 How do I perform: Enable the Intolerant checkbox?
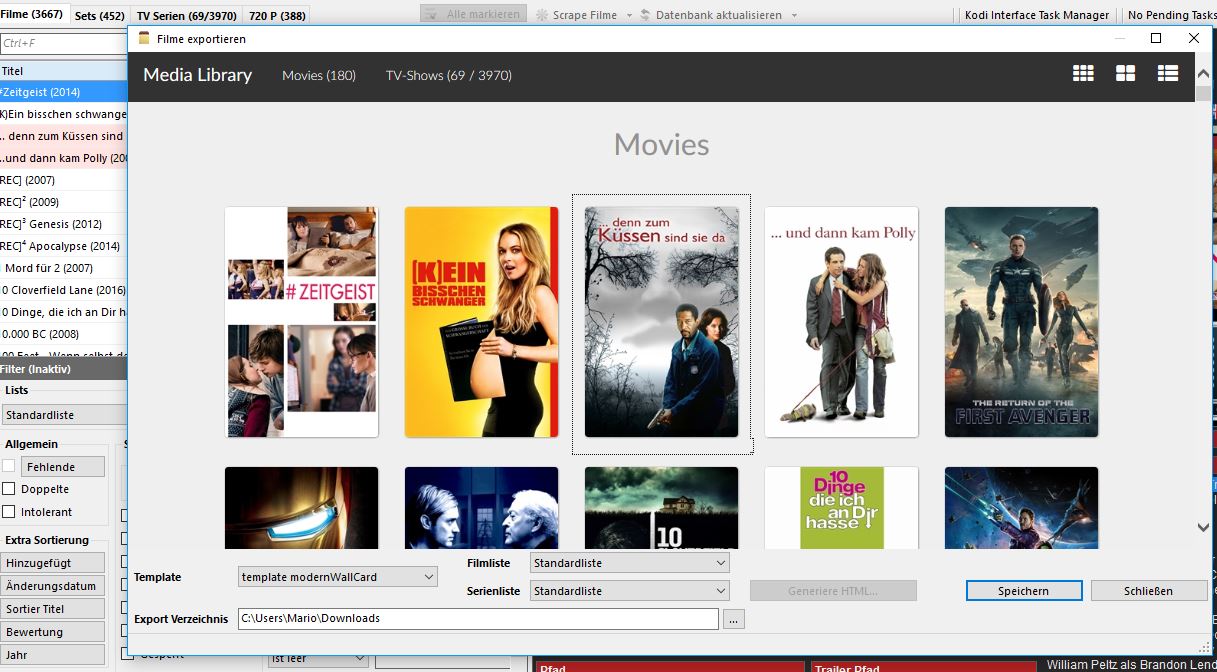point(8,512)
